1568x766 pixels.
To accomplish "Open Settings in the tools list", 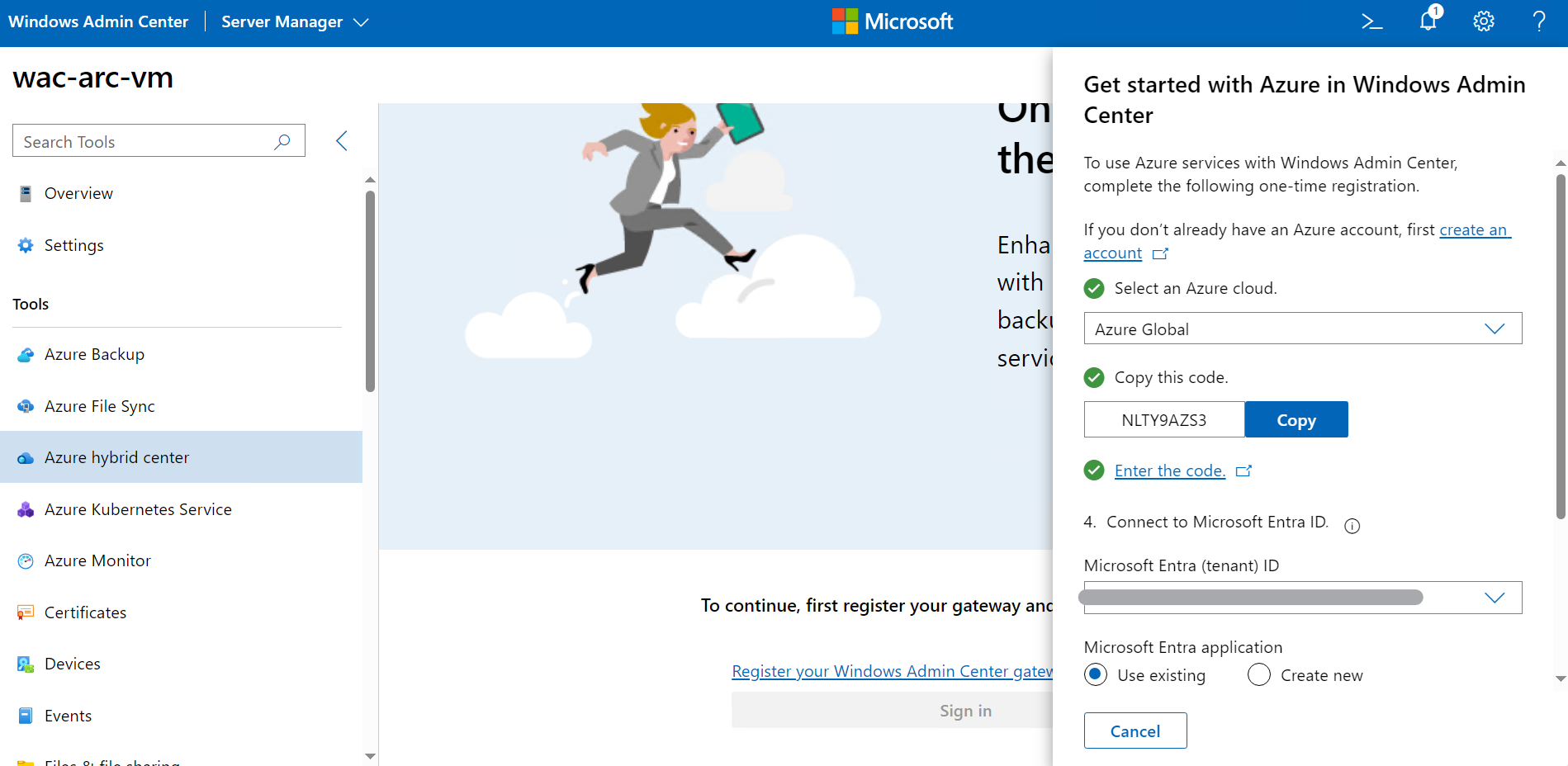I will pyautogui.click(x=182, y=245).
